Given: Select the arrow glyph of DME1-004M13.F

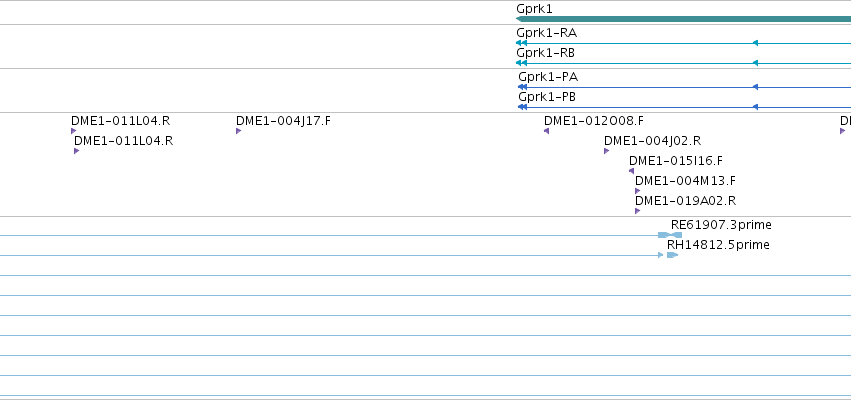Looking at the screenshot, I should click(x=637, y=191).
